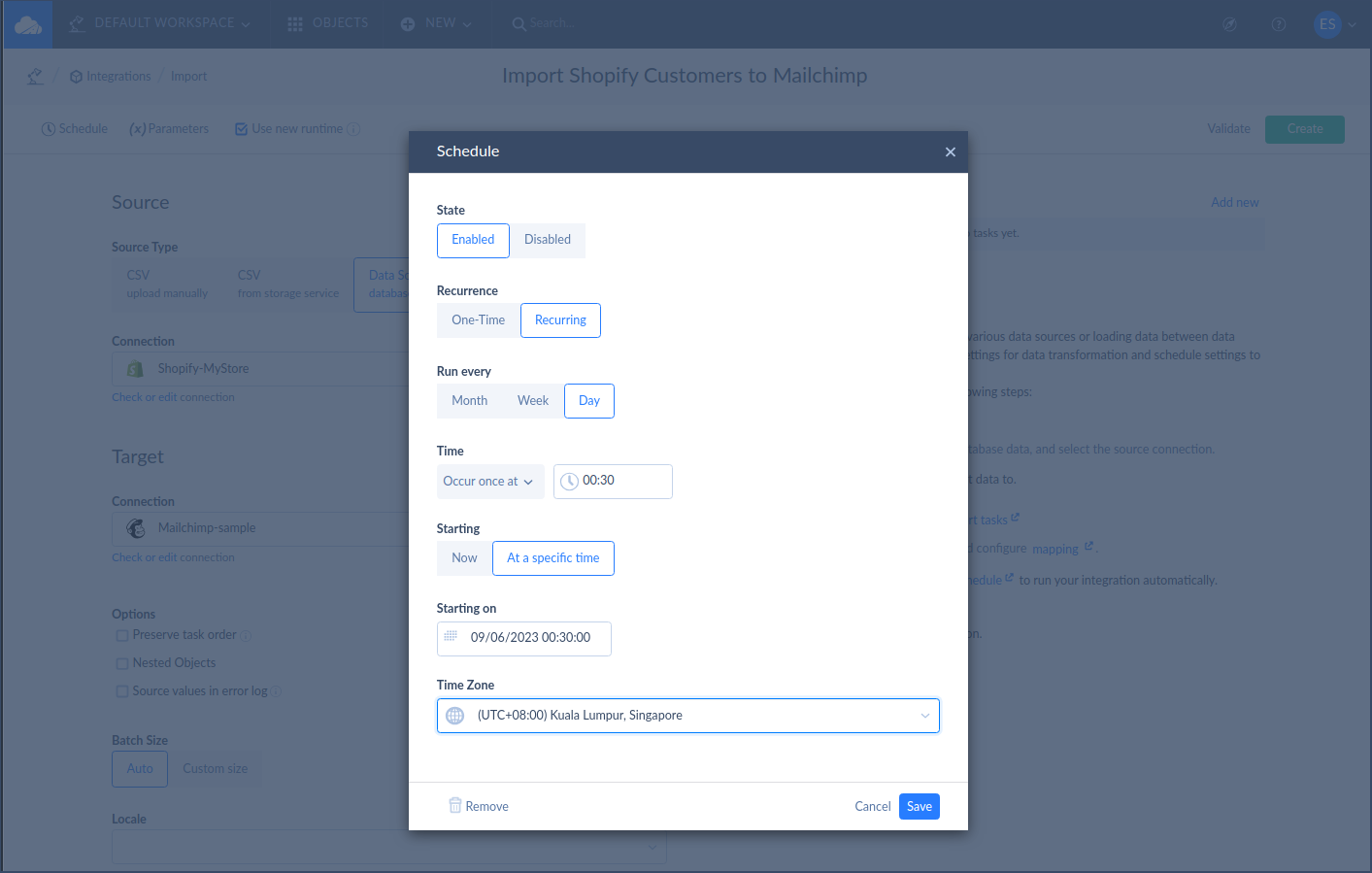The height and width of the screenshot is (873, 1372).
Task: Open the Locale dropdown
Action: click(x=388, y=847)
